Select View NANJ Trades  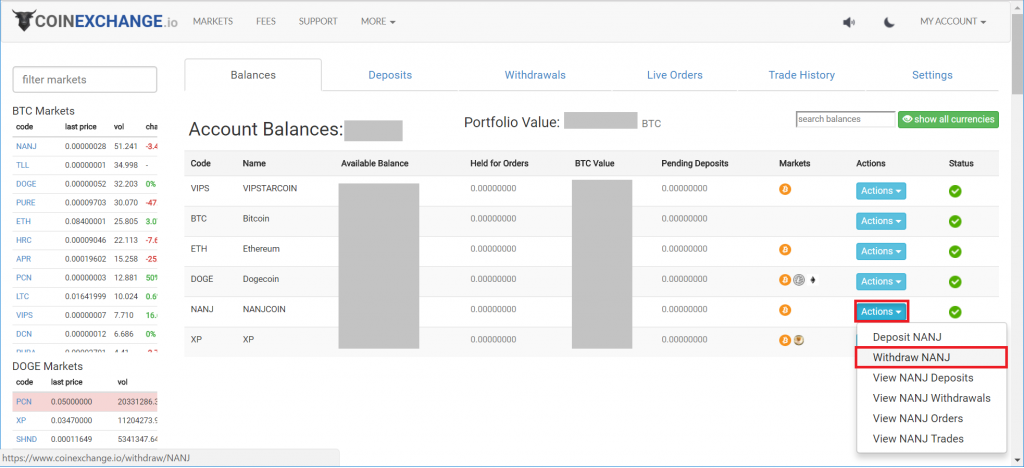pyautogui.click(x=931, y=439)
